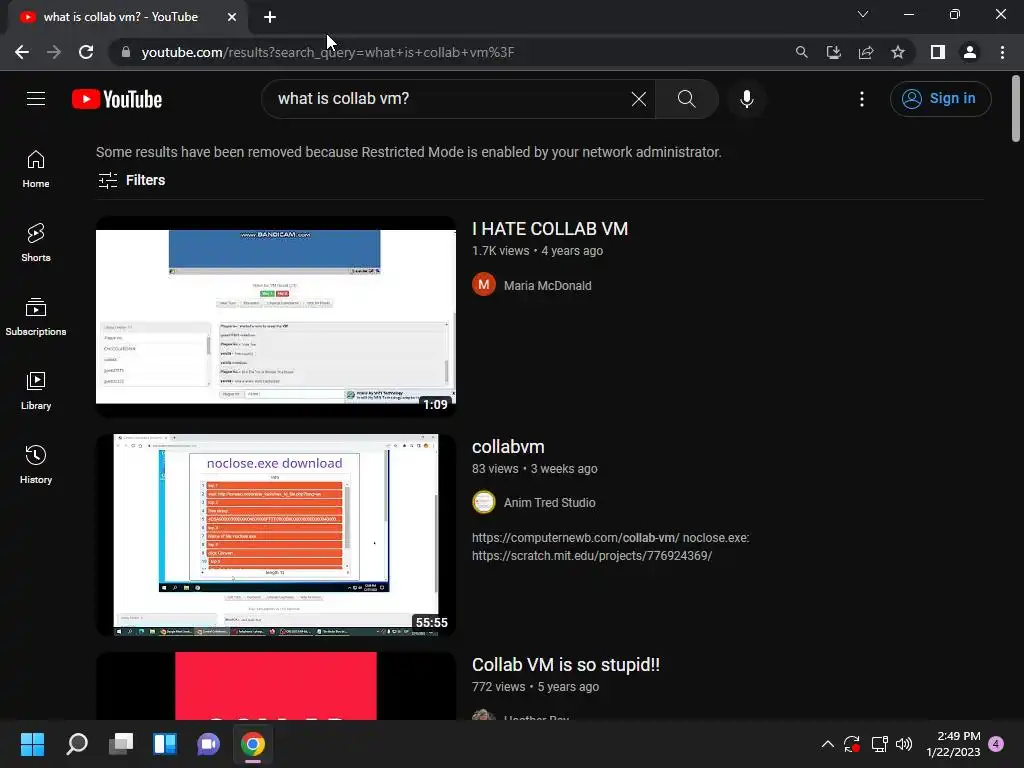This screenshot has width=1024, height=768.
Task: Clear the search query with X
Action: 639,99
